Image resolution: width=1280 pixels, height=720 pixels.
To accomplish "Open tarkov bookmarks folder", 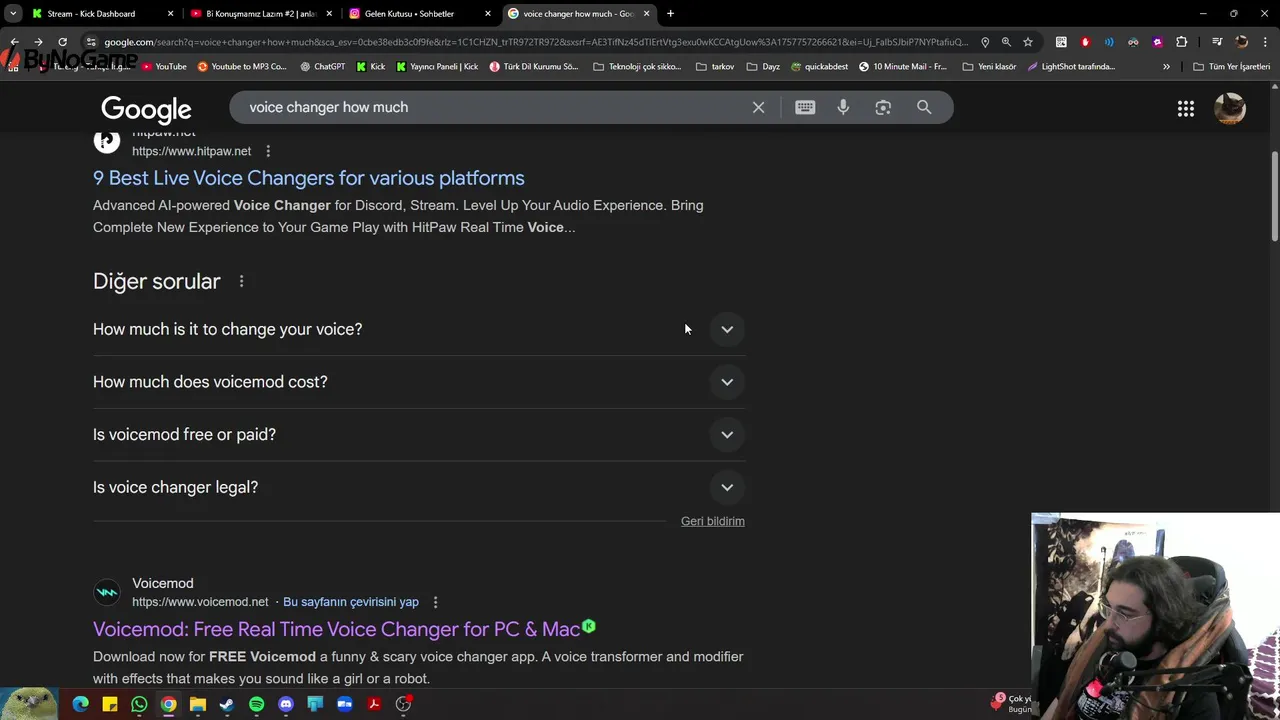I will [715, 67].
